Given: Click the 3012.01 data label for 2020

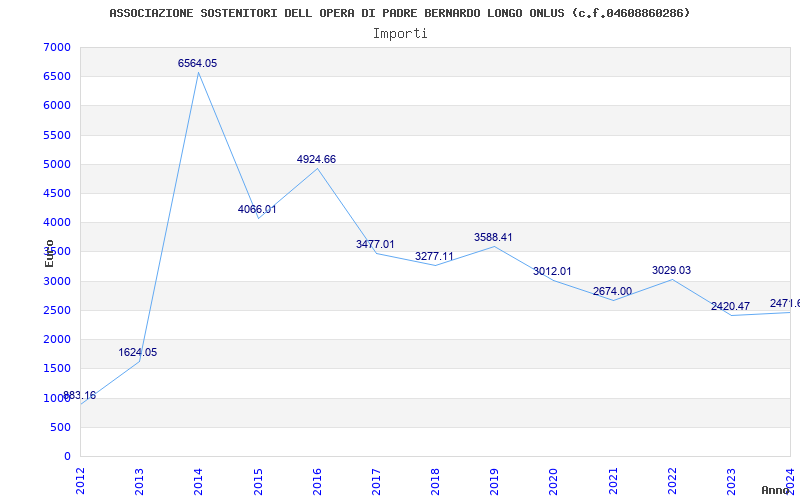Looking at the screenshot, I should point(553,271).
